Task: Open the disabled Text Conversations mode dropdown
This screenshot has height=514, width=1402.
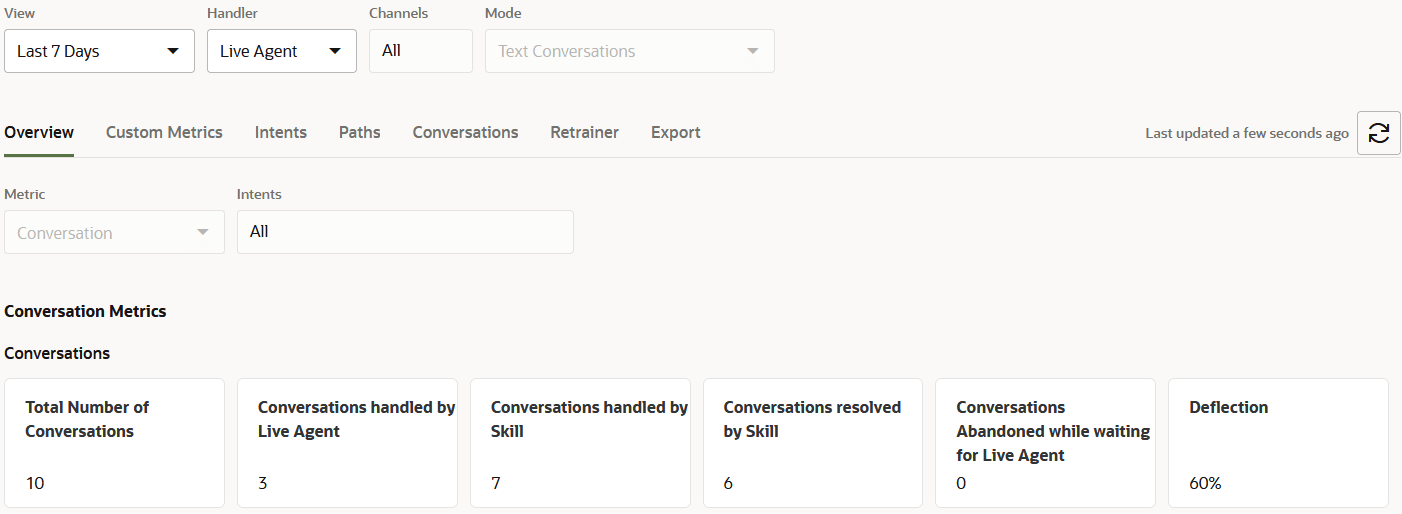Action: pos(629,51)
